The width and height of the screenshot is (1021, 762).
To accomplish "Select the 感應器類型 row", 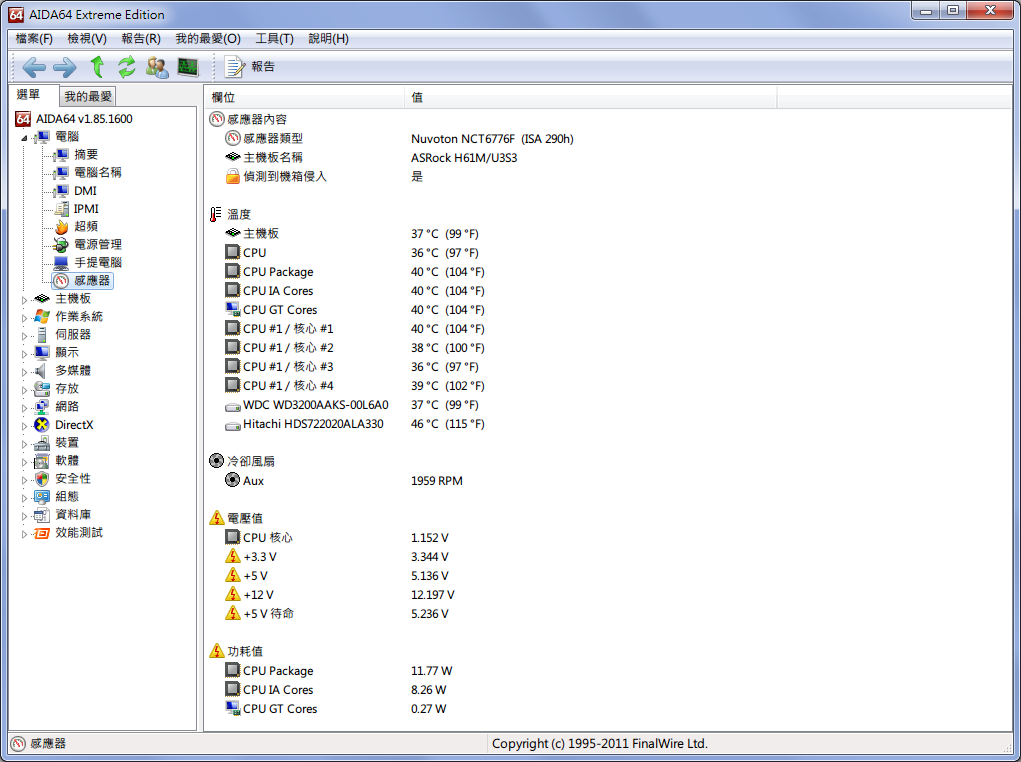I will coord(399,138).
